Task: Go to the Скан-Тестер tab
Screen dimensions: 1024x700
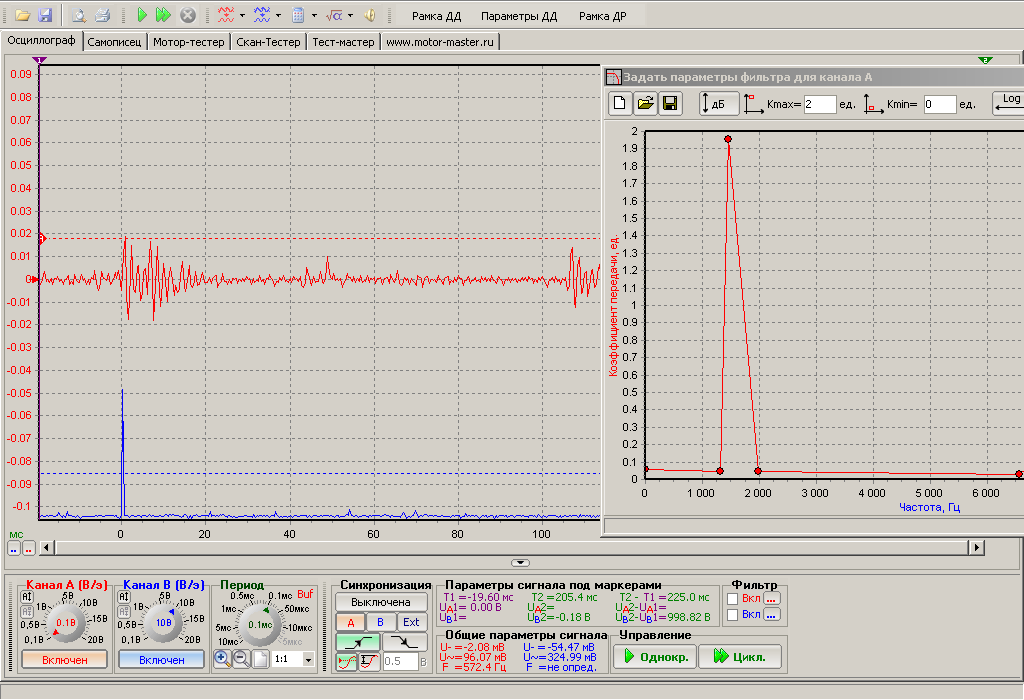Action: pos(268,42)
